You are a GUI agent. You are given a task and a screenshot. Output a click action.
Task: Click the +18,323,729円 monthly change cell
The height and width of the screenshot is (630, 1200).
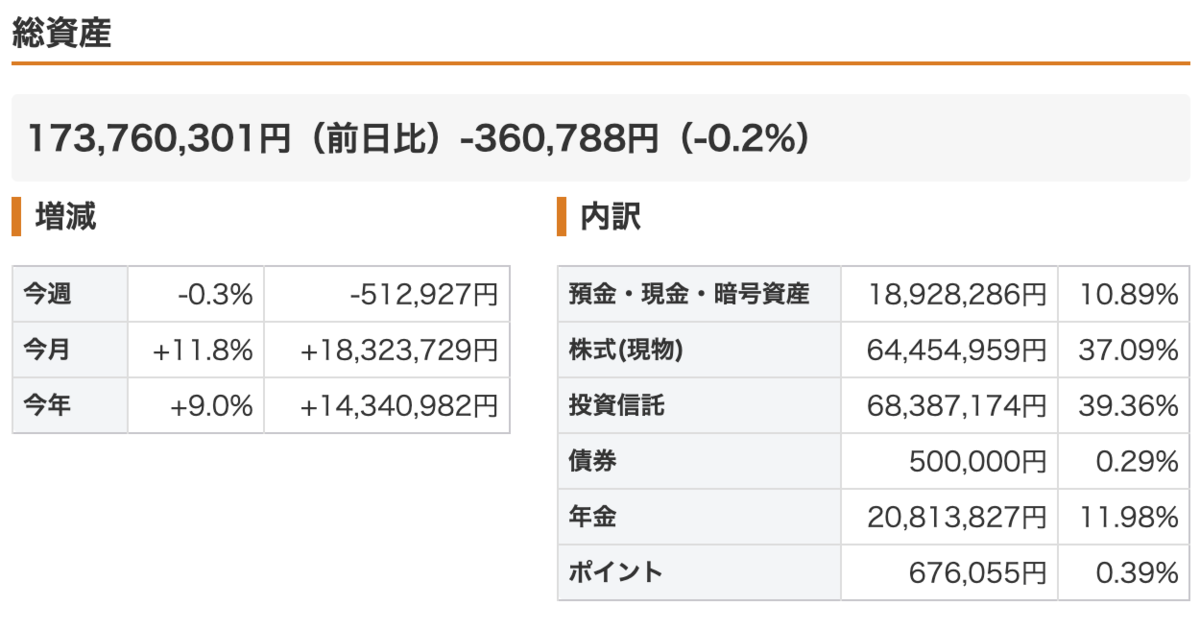click(x=387, y=350)
